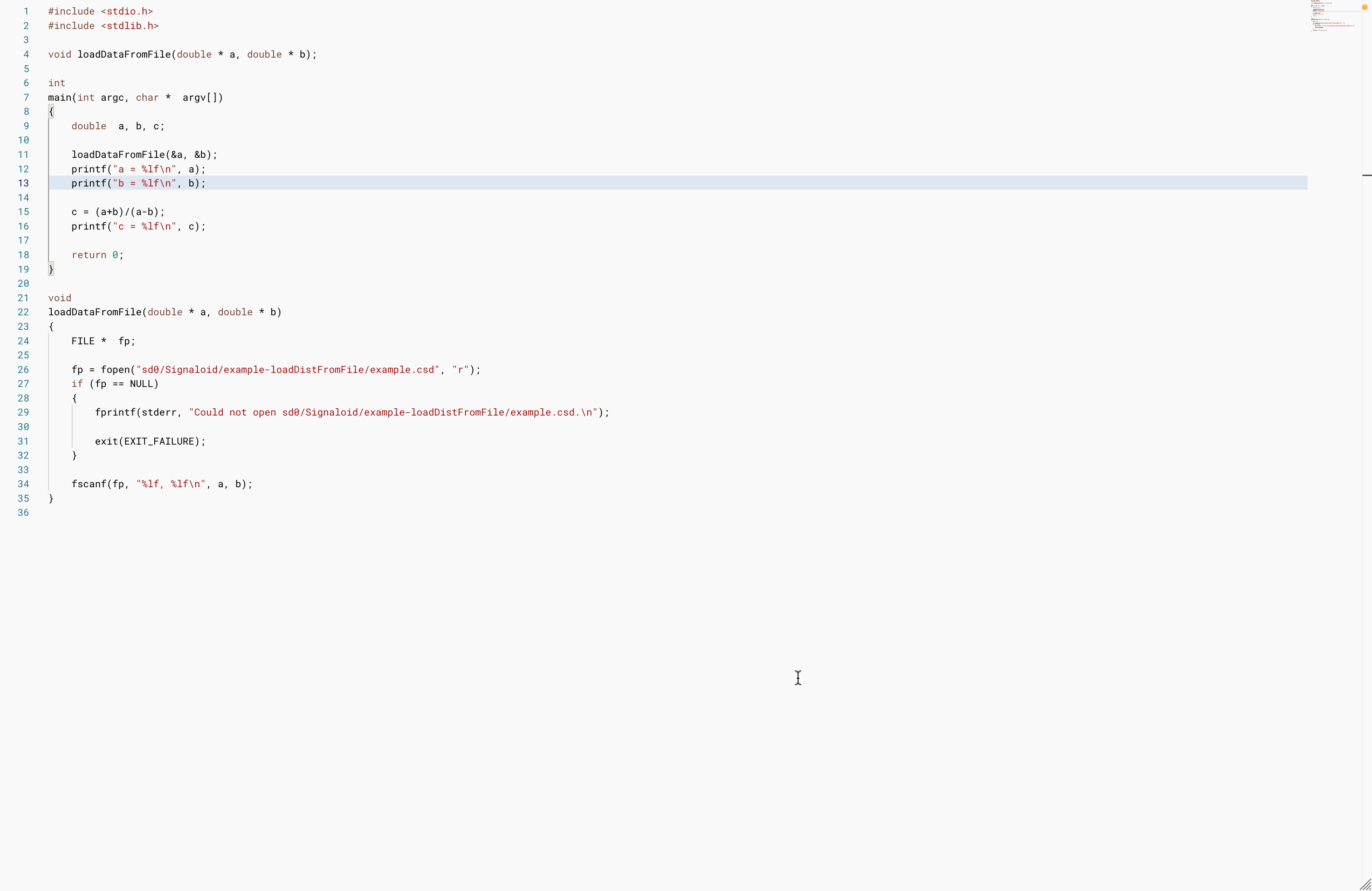Click line number 13 in the gutter
This screenshot has height=891, width=1372.
pos(23,183)
